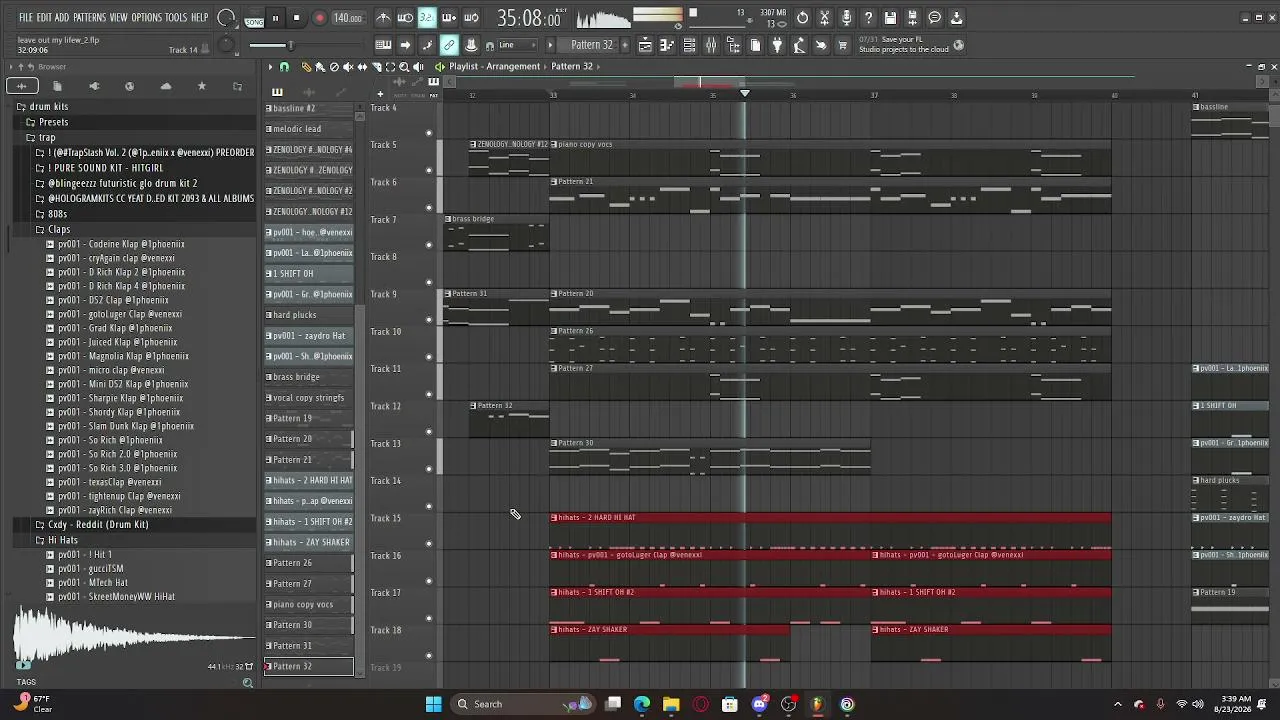Click the main volume knob

click(x=227, y=18)
